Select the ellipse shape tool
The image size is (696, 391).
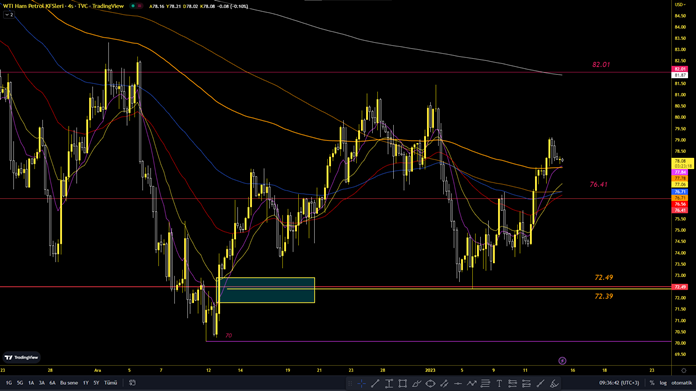click(x=430, y=383)
